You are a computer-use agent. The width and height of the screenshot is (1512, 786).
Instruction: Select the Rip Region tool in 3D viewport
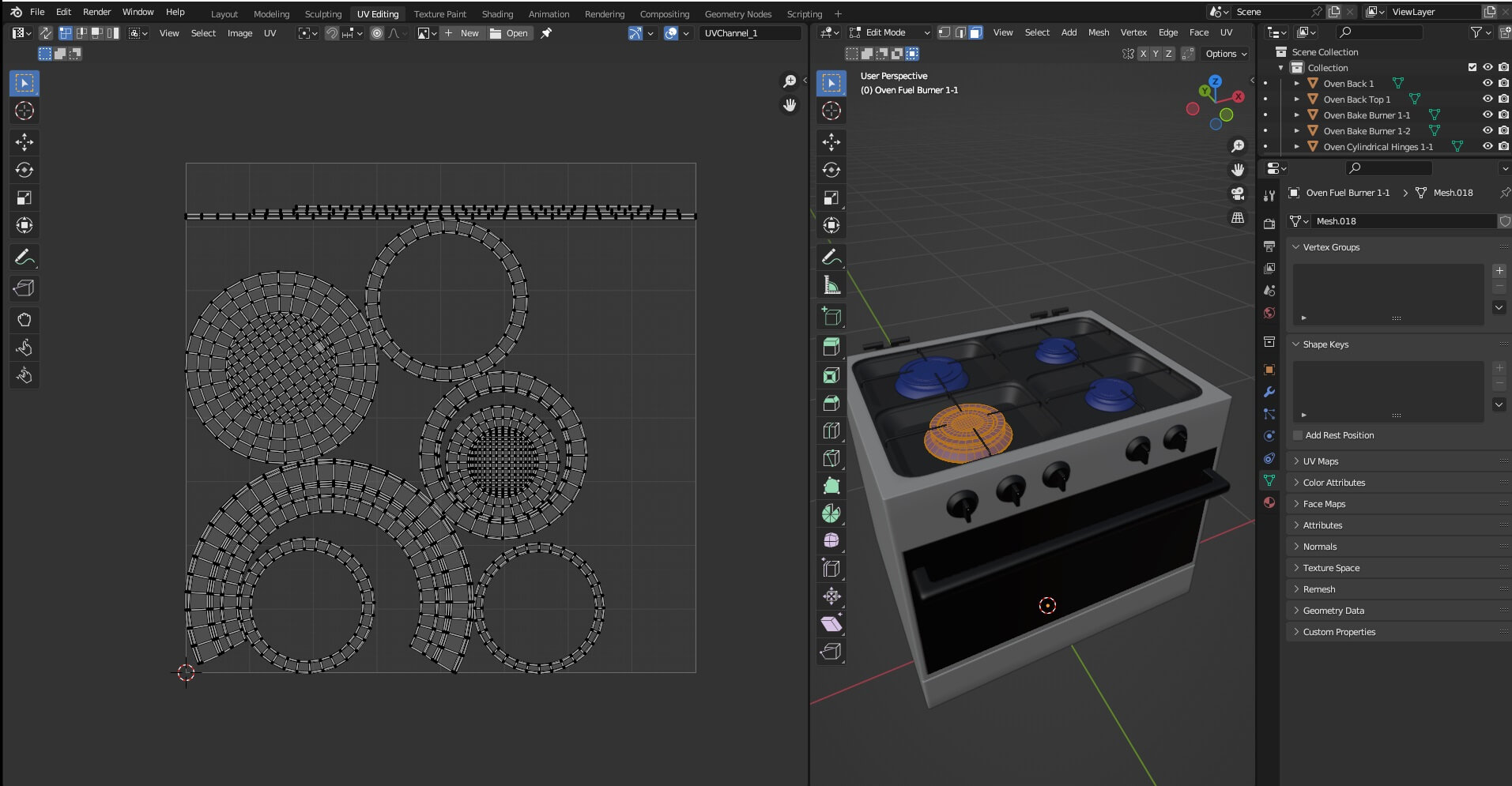831,651
